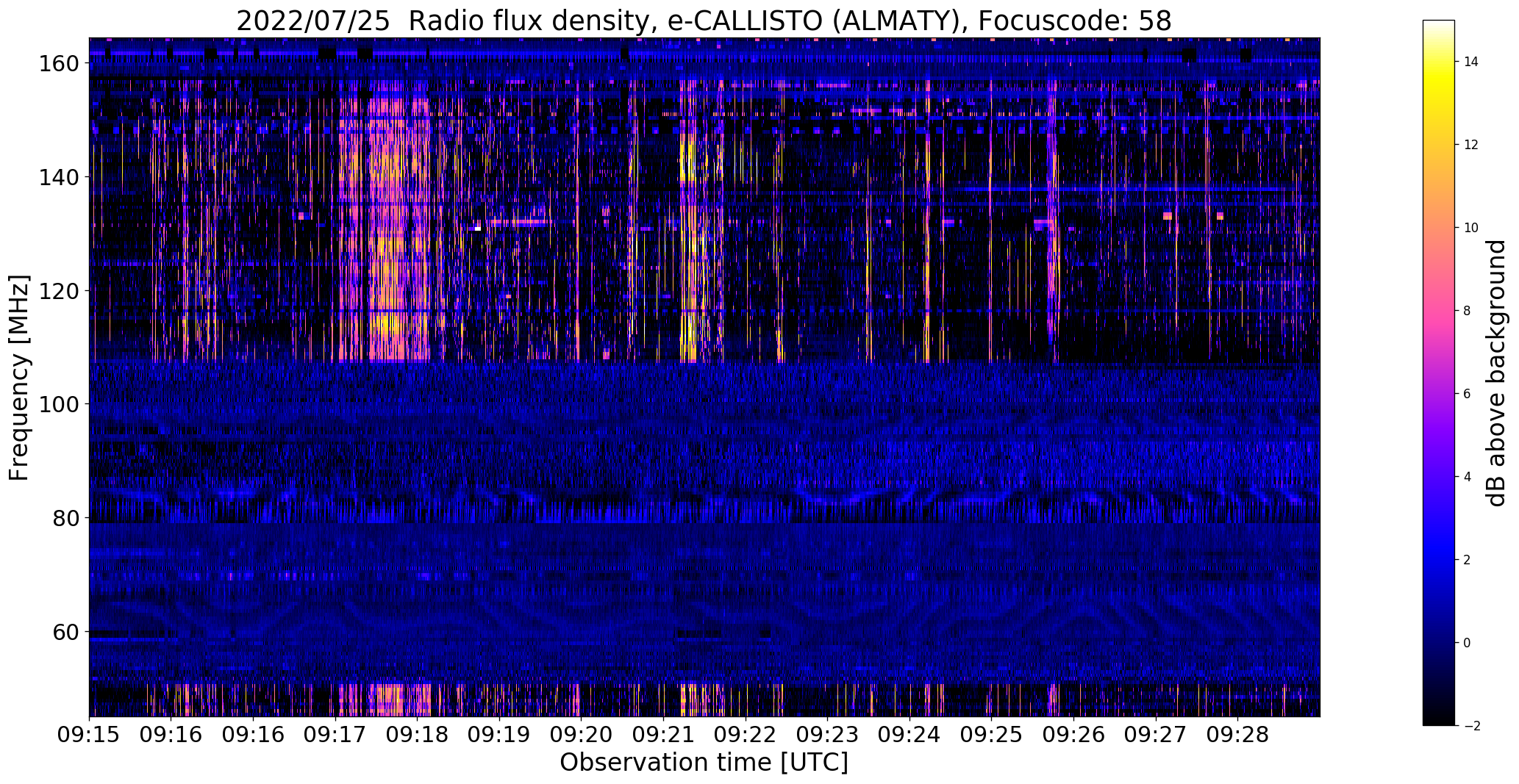
Task: Click the narrow burst streak near 09:26
Action: [x=1052, y=220]
